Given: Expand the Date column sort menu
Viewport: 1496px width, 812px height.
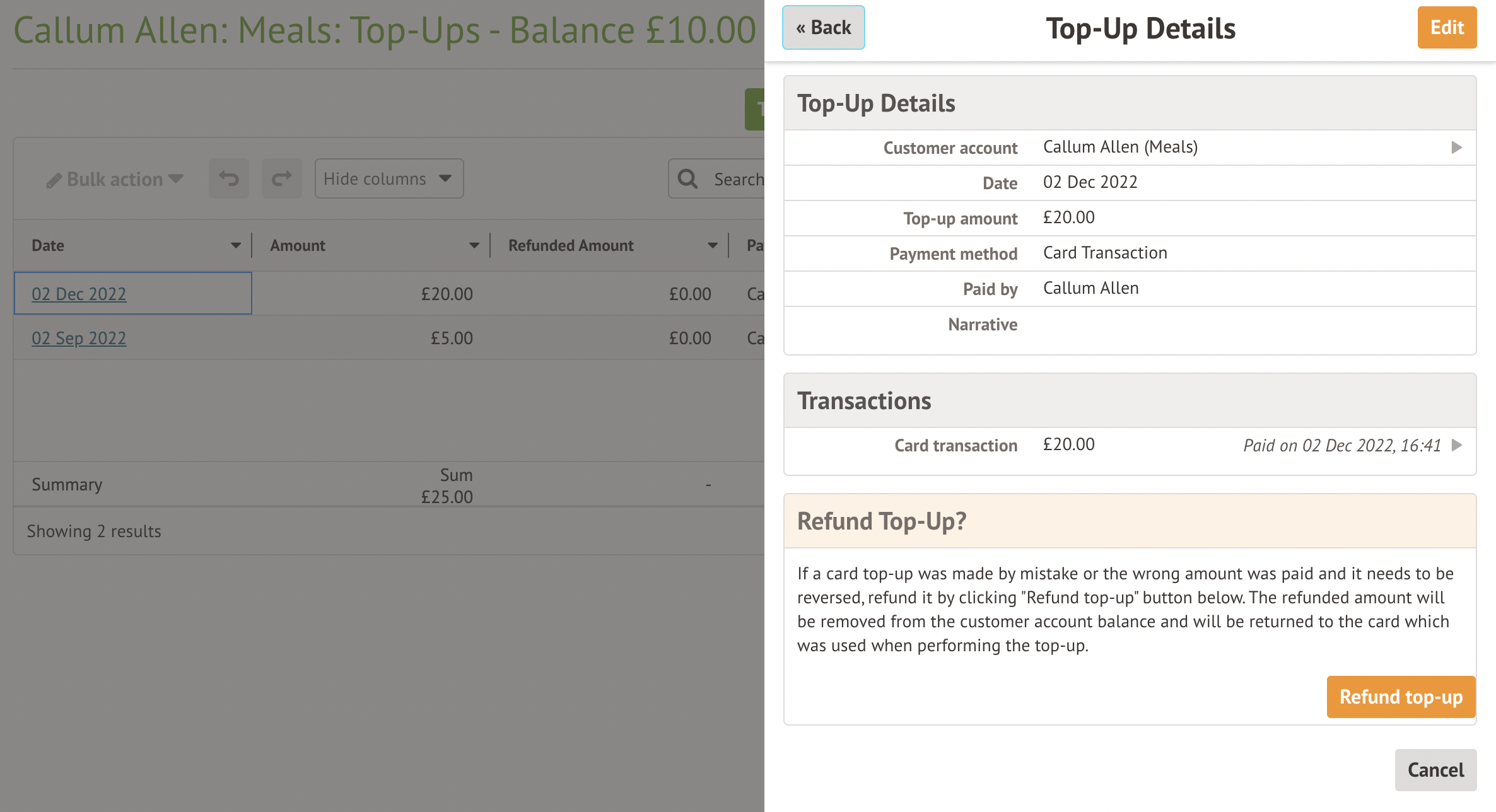Looking at the screenshot, I should tap(235, 246).
